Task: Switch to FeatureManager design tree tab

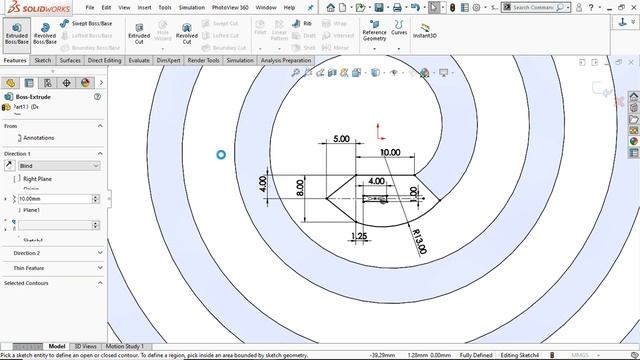Action: (x=10, y=83)
